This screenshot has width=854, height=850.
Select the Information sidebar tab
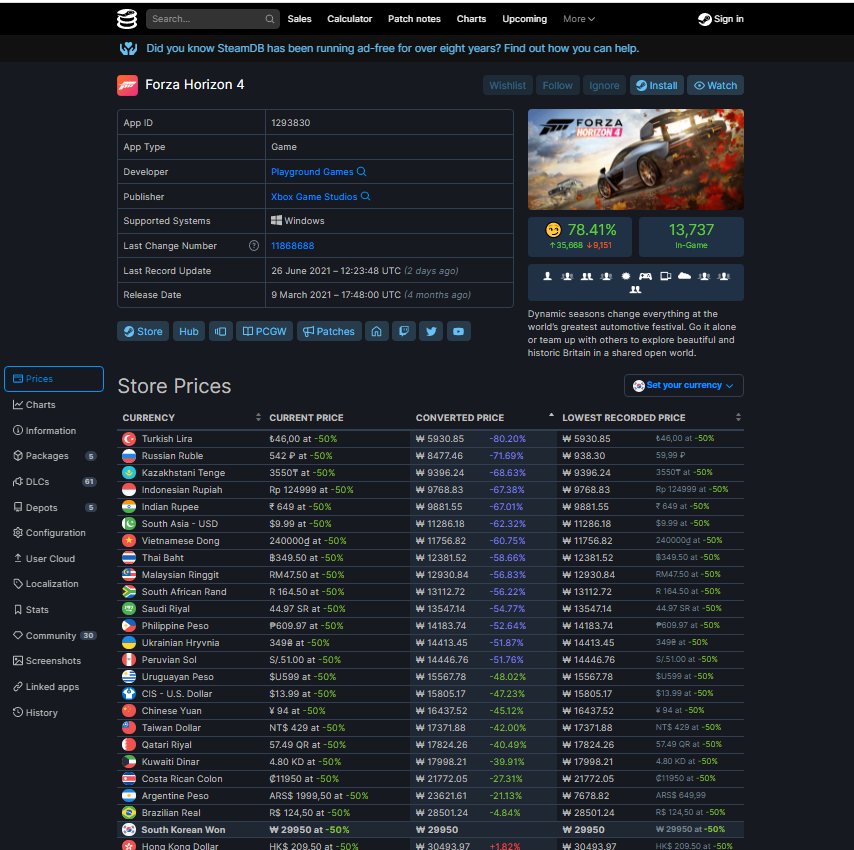54,430
